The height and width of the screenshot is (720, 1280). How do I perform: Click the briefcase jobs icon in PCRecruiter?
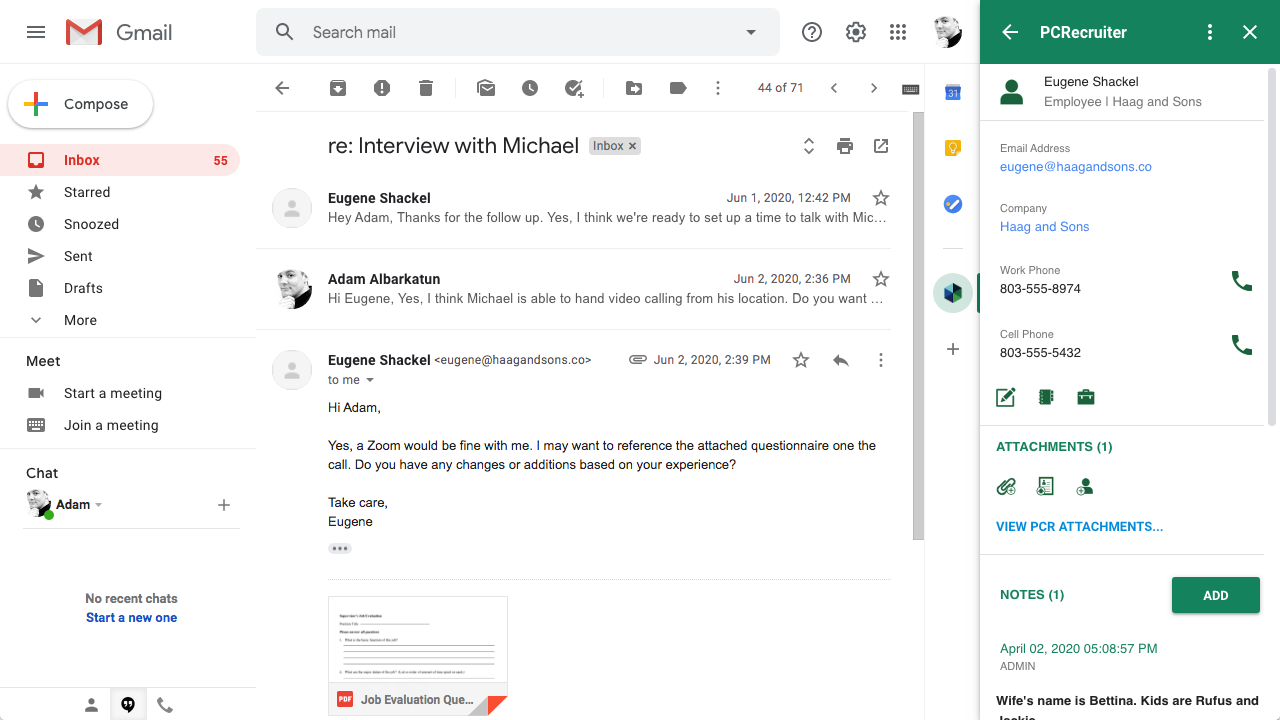(x=1086, y=397)
